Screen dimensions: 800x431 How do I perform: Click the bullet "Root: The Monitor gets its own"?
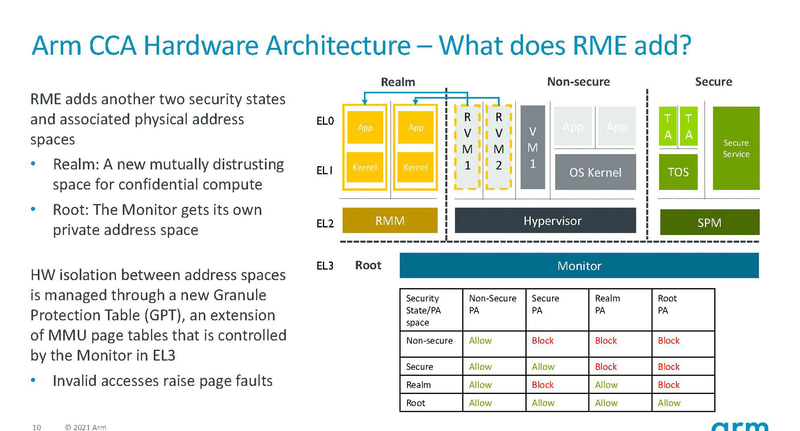click(157, 219)
